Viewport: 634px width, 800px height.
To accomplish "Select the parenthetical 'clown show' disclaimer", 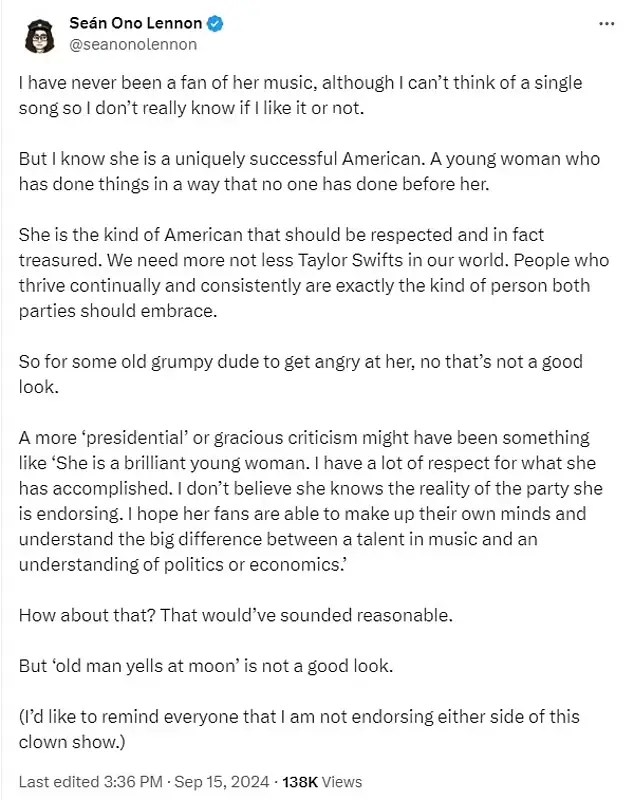I will [x=299, y=730].
